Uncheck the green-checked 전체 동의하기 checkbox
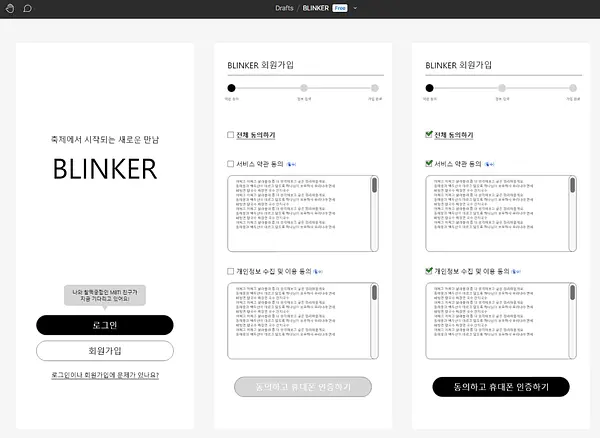This screenshot has width=600, height=438. pyautogui.click(x=429, y=134)
